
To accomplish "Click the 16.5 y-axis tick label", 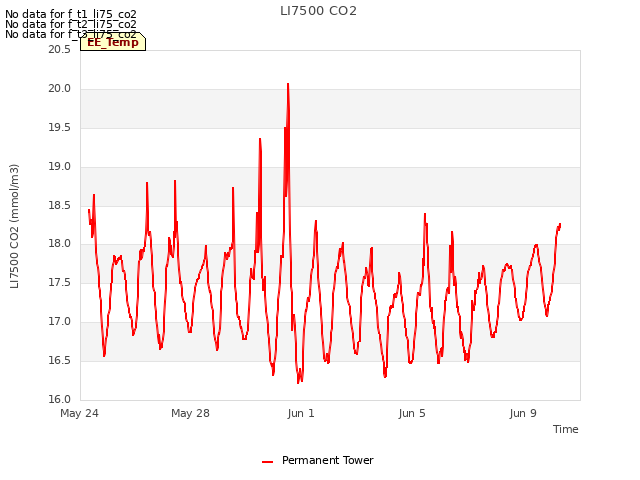I will point(59,360).
